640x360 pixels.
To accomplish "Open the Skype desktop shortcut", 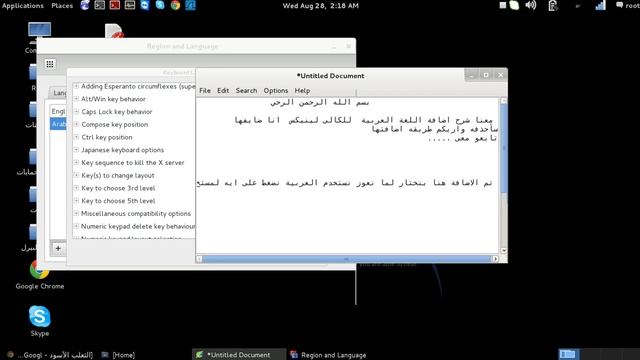I will [x=40, y=321].
